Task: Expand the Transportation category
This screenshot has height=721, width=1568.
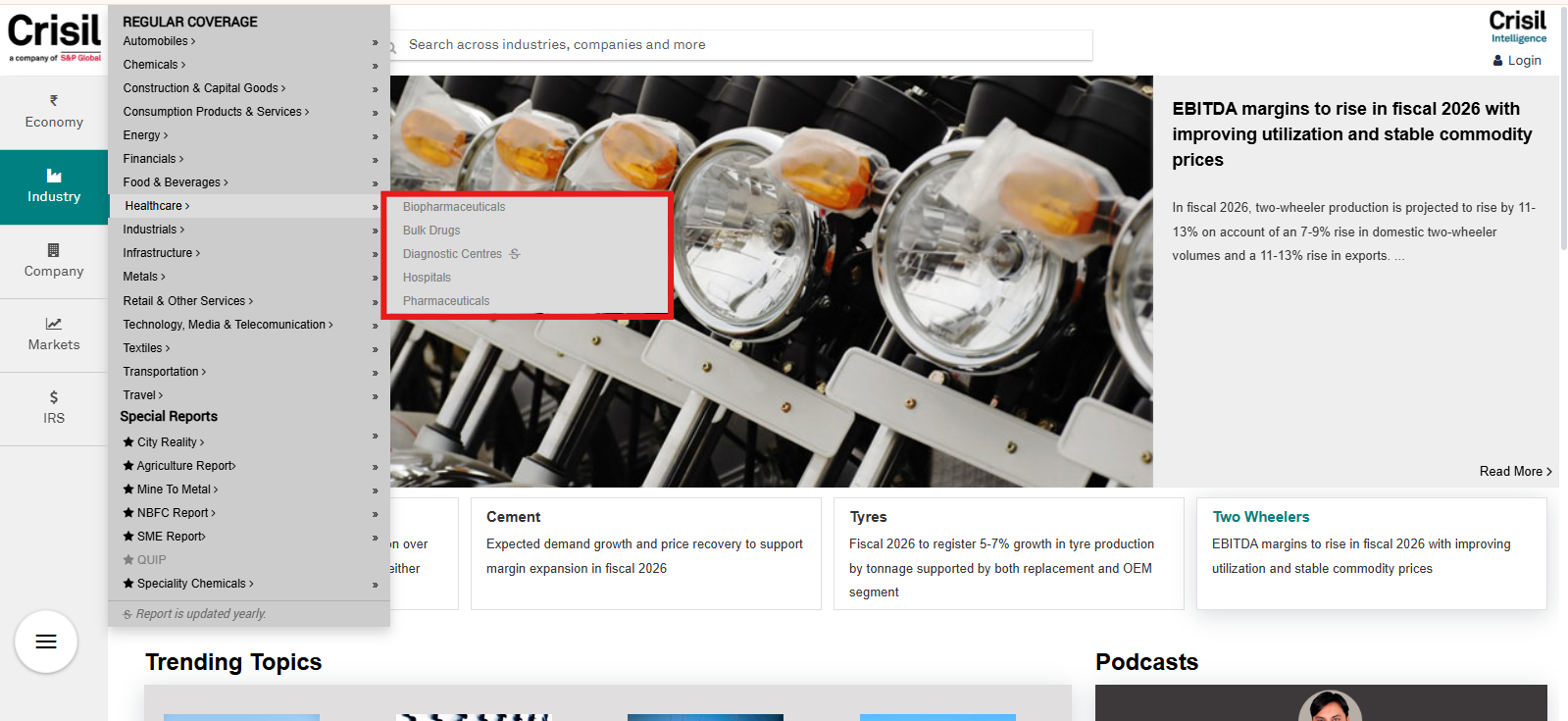Action: click(164, 372)
